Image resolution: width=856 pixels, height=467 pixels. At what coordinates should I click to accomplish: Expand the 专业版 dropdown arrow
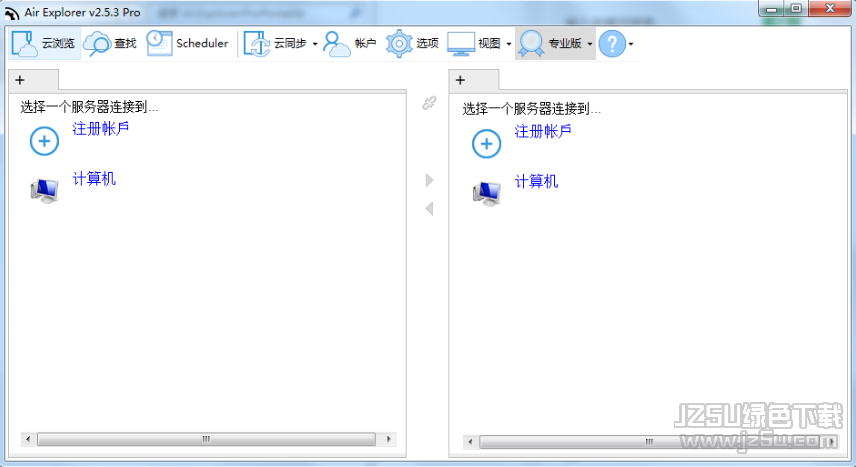tap(590, 44)
